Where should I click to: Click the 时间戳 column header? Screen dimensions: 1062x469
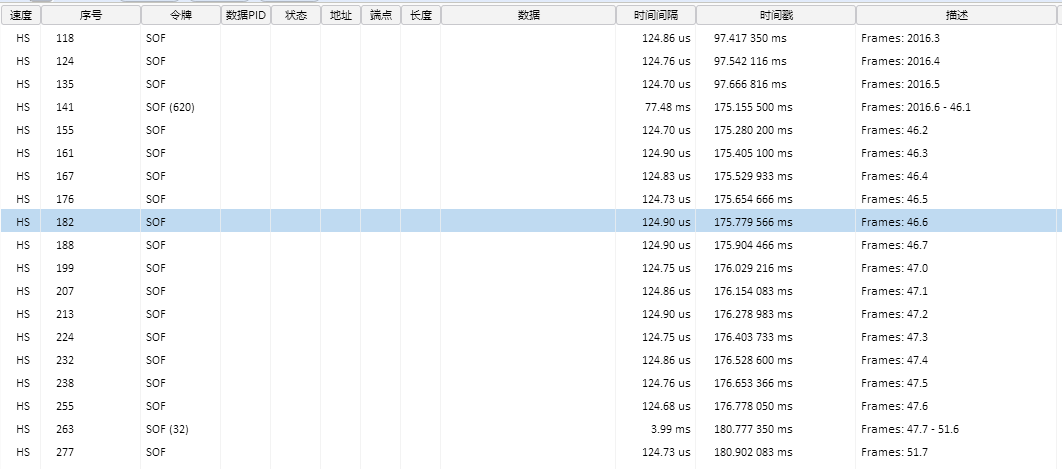775,15
